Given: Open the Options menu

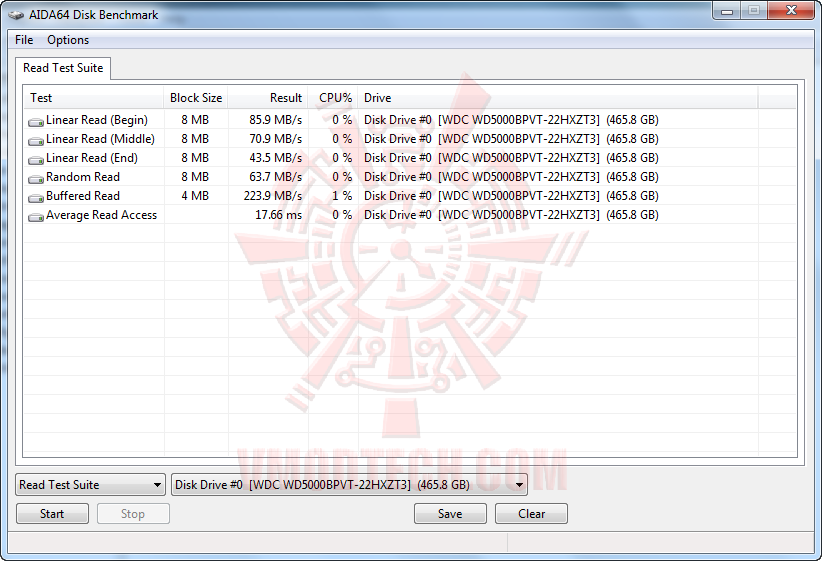Looking at the screenshot, I should tap(68, 40).
